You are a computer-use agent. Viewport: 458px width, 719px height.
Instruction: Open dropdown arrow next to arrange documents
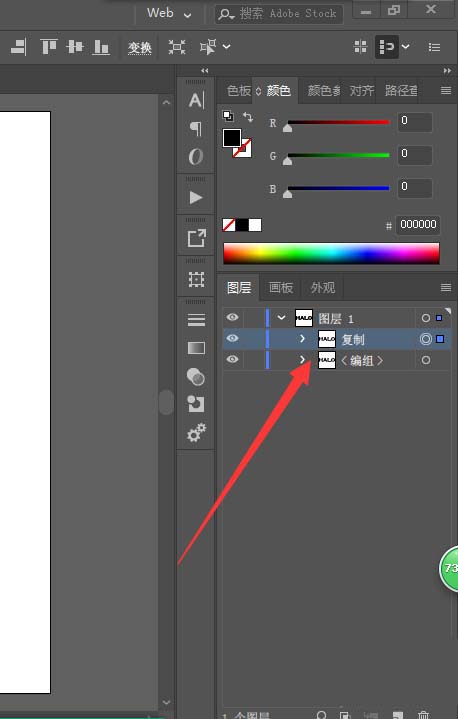tap(405, 46)
